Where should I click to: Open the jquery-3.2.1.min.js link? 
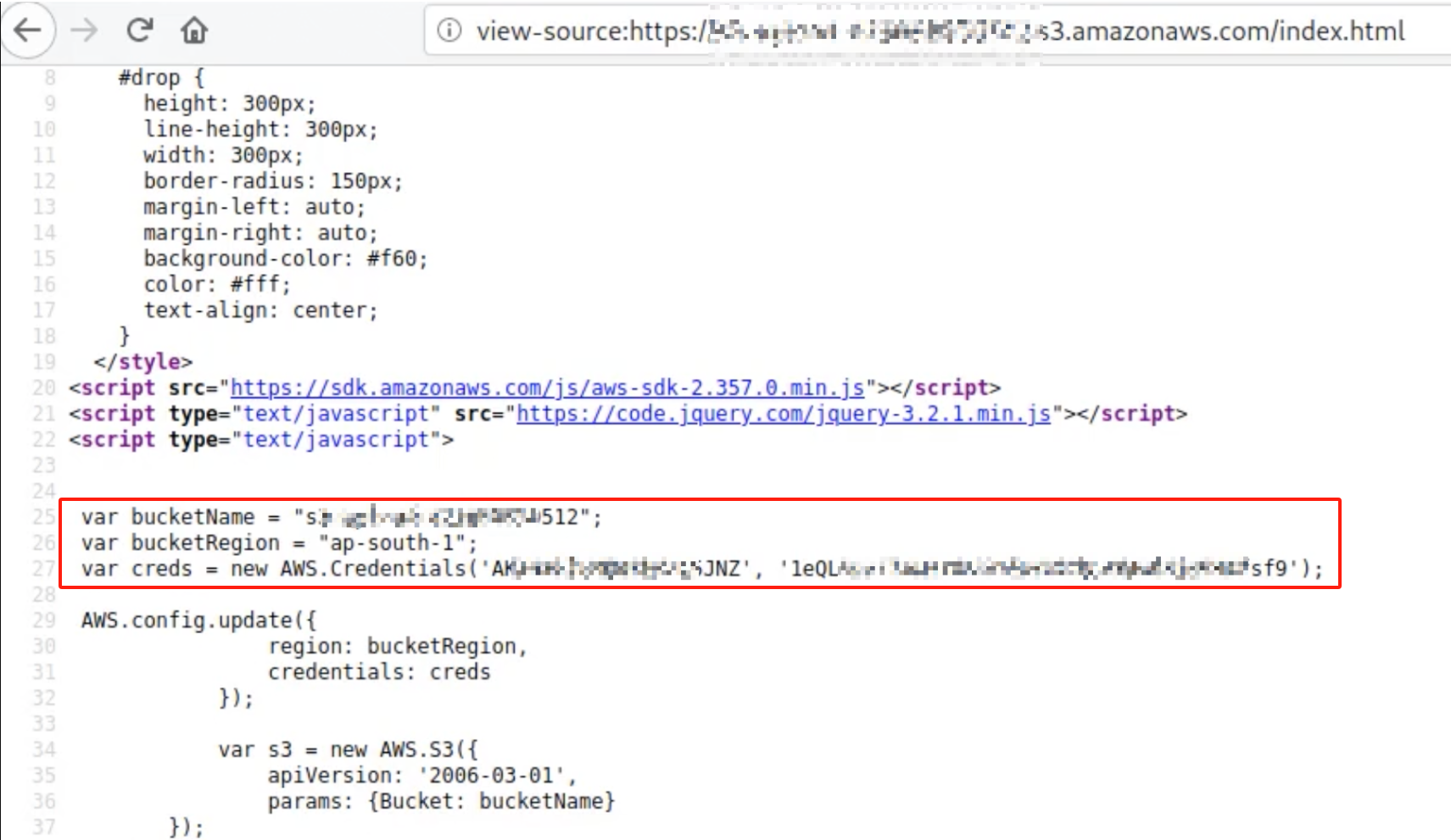point(784,414)
